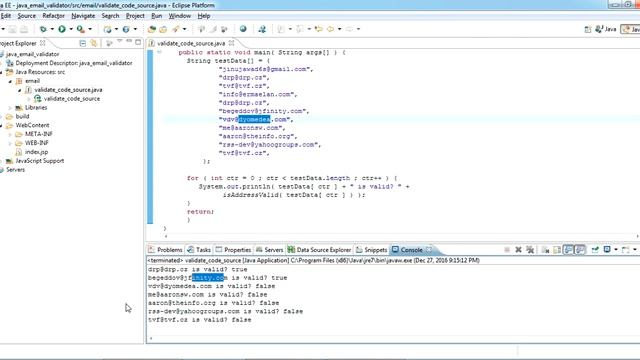This screenshot has width=640, height=360.
Task: Toggle Scroll Lock in Console
Action: [557, 249]
